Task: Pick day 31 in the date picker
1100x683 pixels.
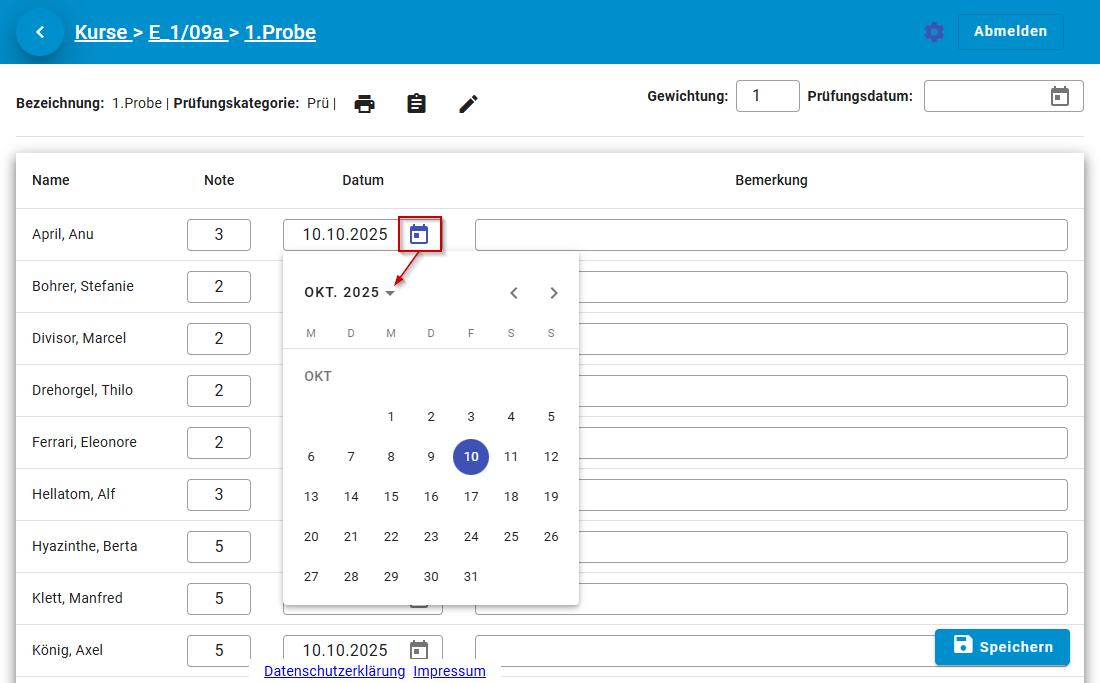Action: 471,577
